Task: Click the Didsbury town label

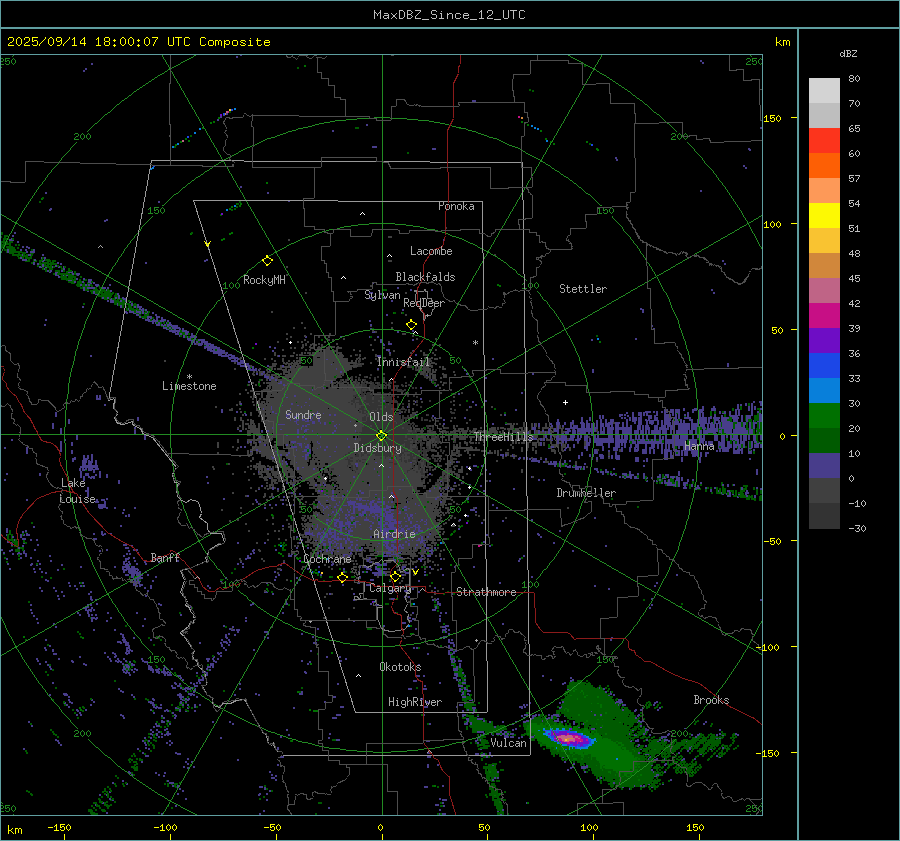Action: click(x=378, y=448)
